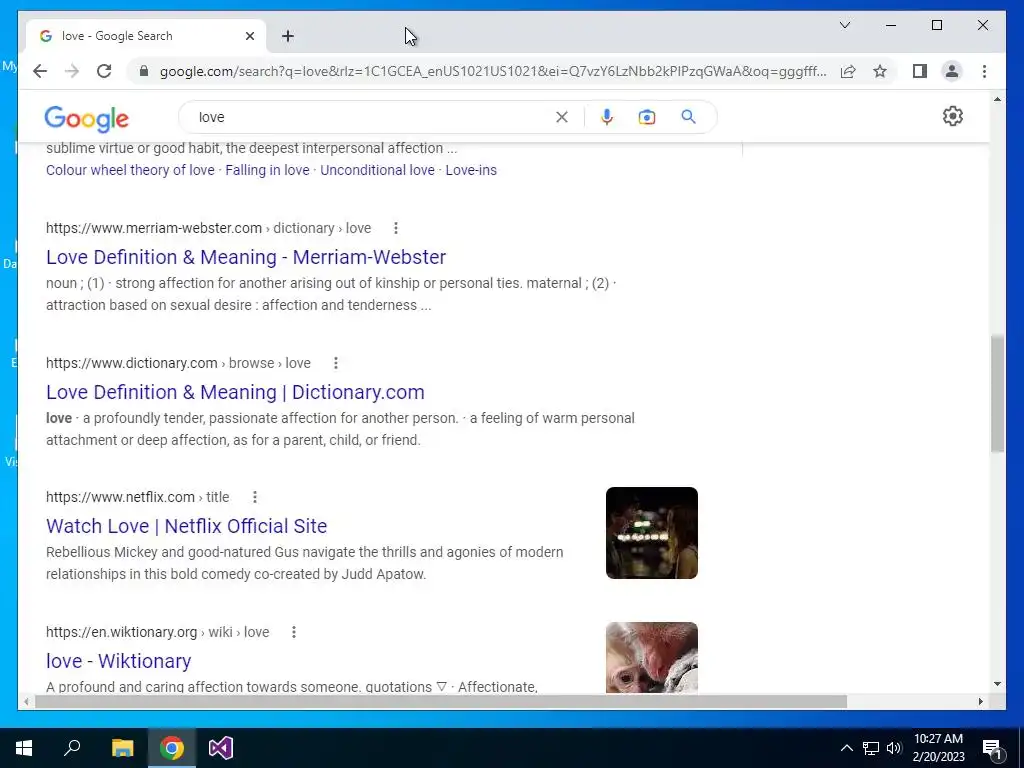Open the tab search dropdown chevron
The height and width of the screenshot is (768, 1024).
844,25
